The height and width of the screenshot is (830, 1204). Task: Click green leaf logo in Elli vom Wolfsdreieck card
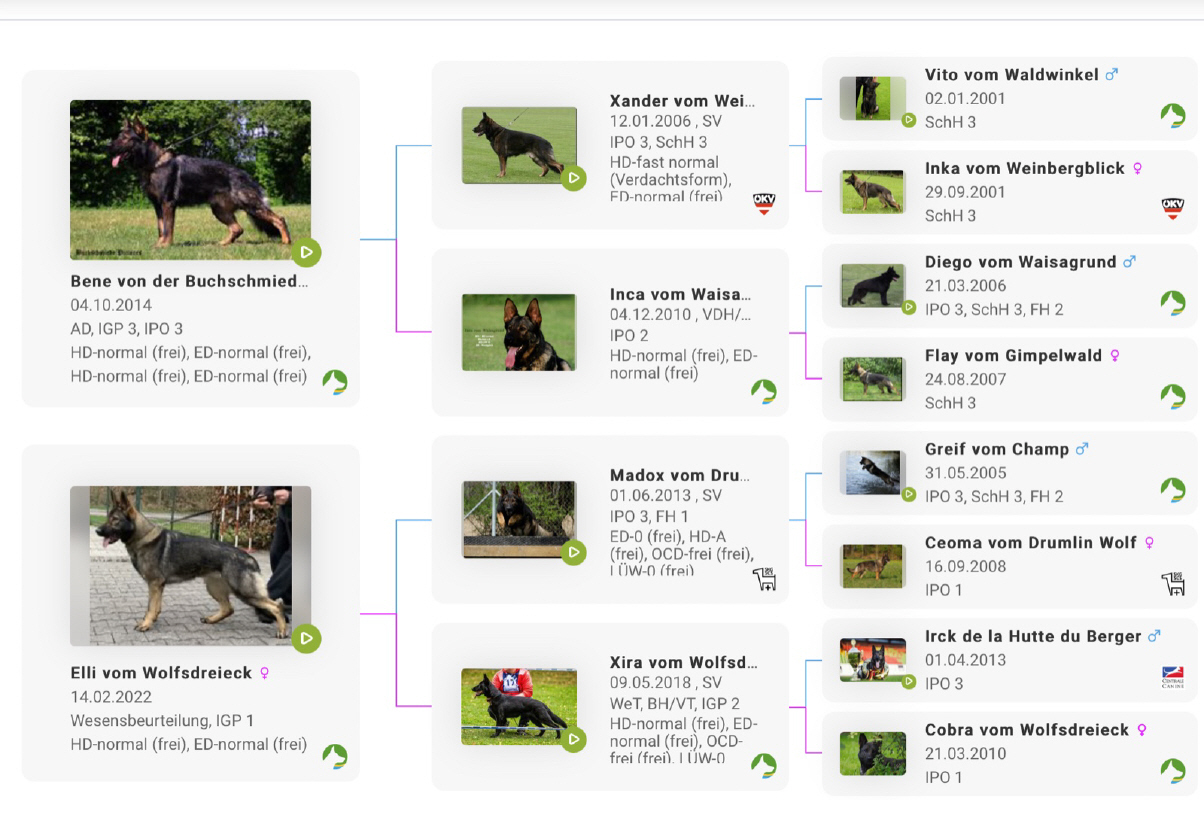click(x=335, y=756)
